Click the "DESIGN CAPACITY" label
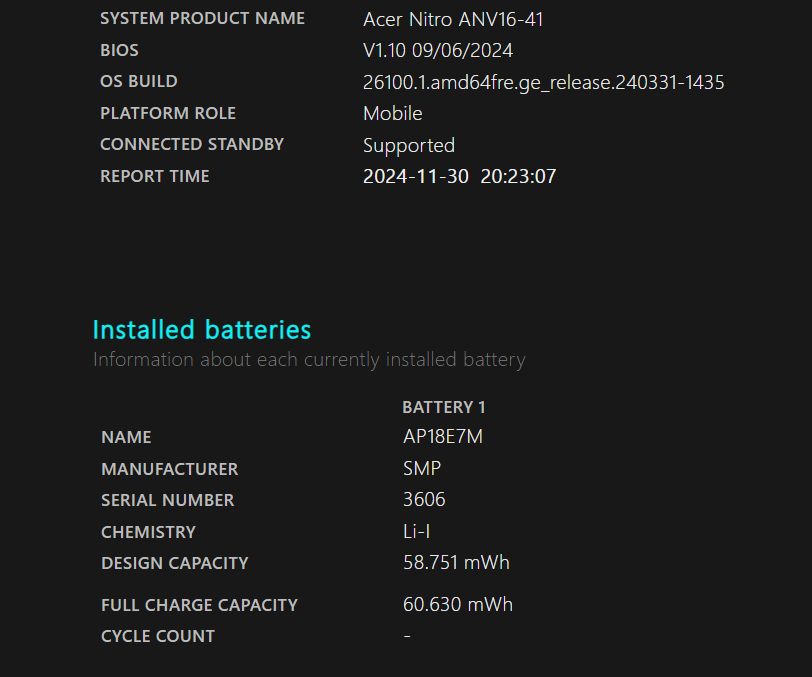Viewport: 812px width, 677px height. point(174,563)
